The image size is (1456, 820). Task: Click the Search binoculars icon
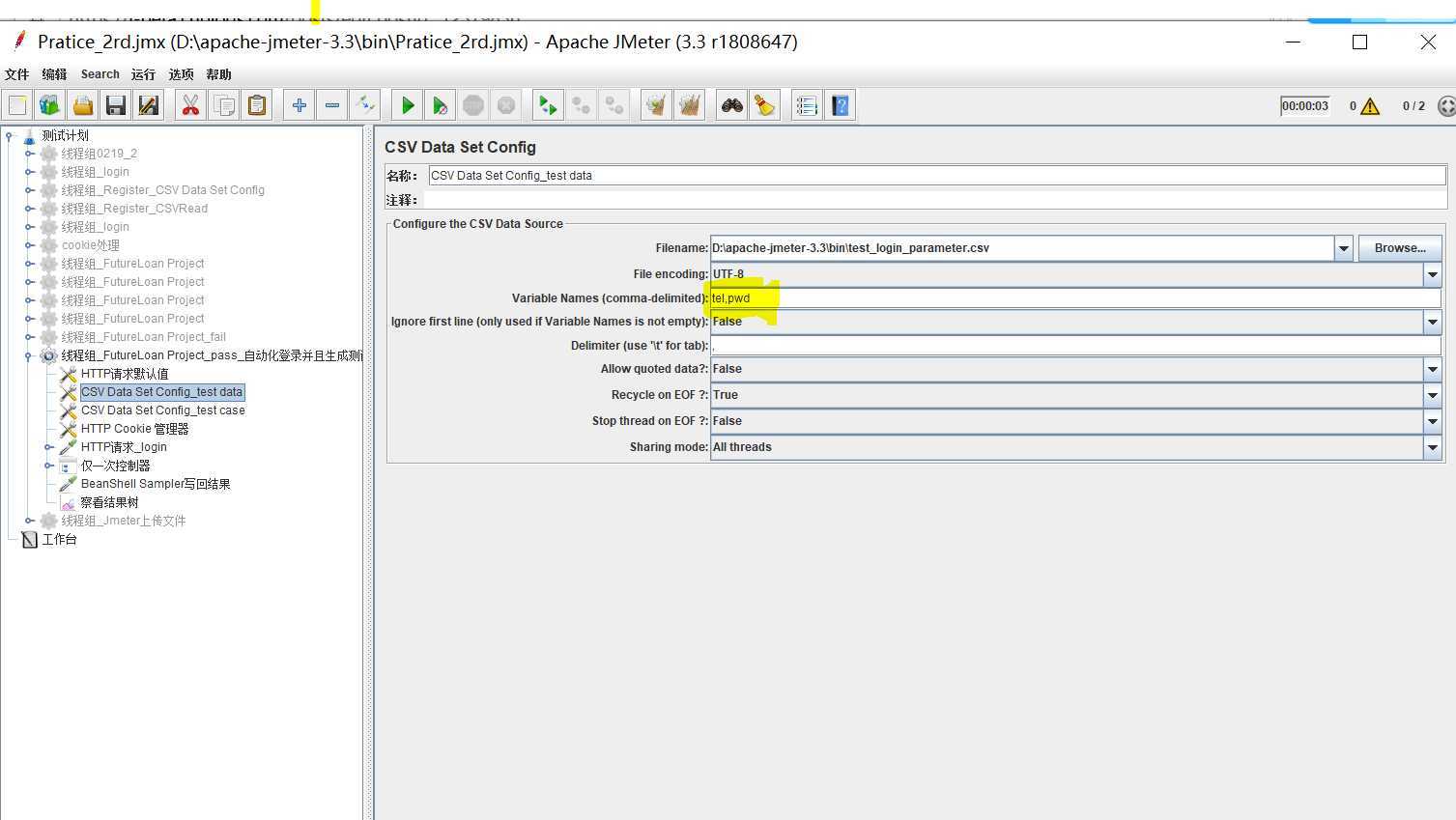coord(732,105)
